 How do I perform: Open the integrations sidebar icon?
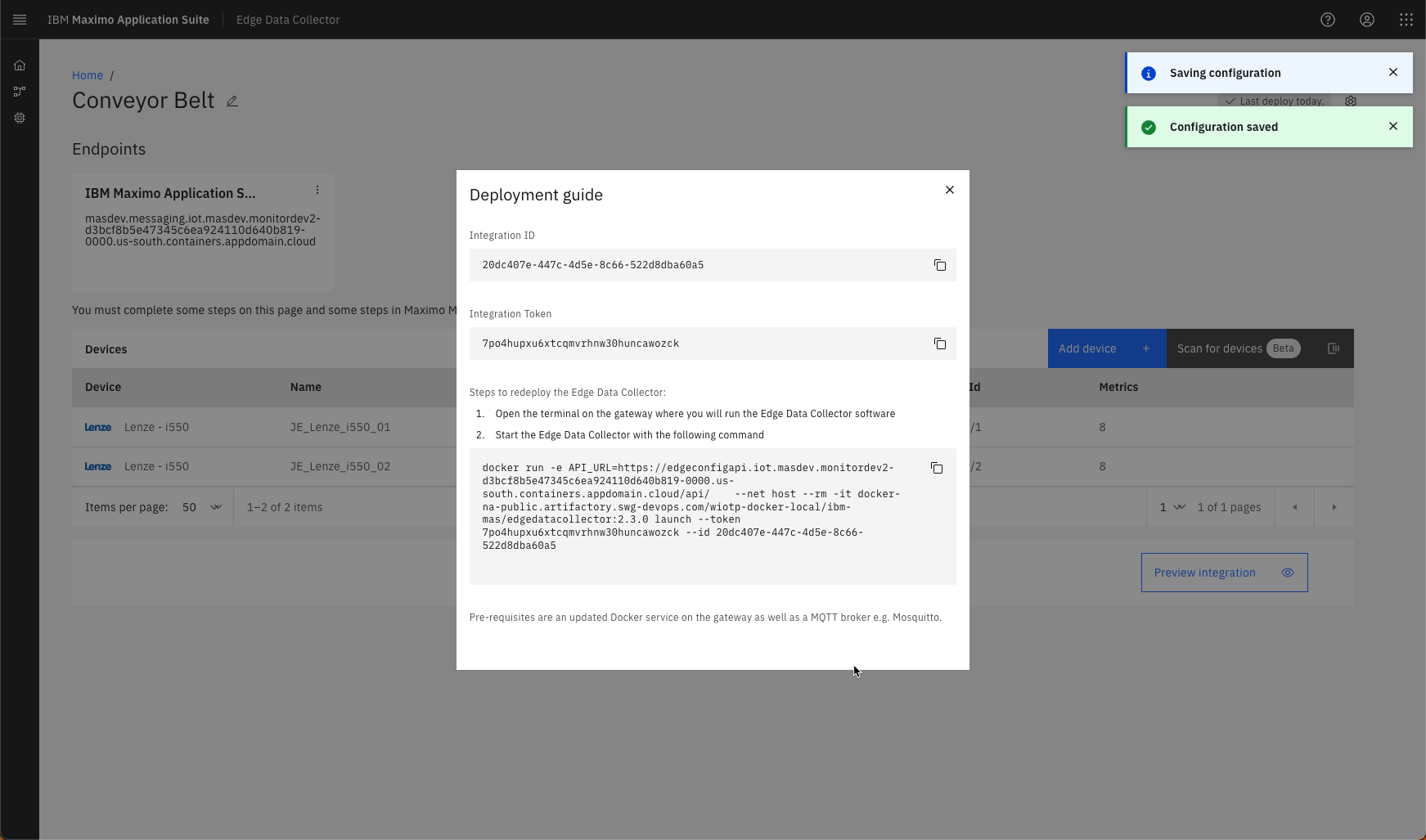(20, 92)
